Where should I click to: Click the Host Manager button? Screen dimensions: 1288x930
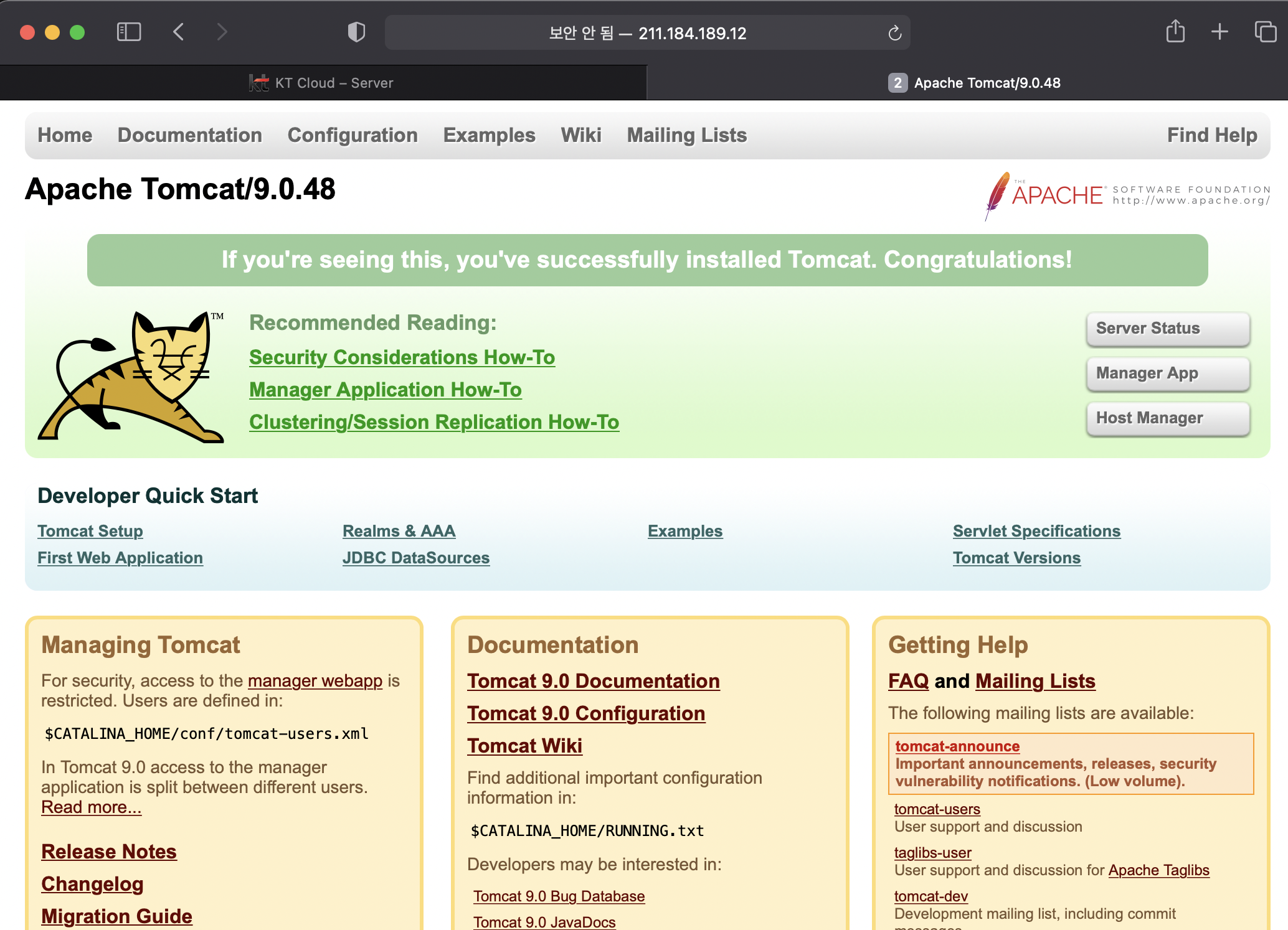coord(1167,418)
